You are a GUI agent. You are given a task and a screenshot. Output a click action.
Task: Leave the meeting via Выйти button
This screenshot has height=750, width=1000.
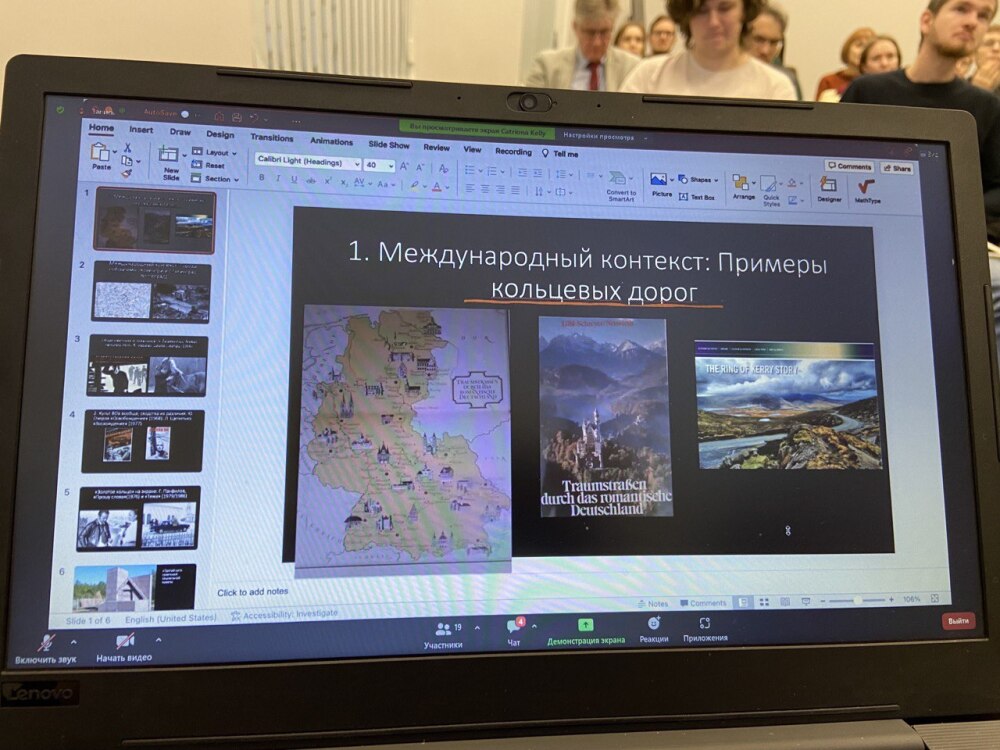[957, 621]
